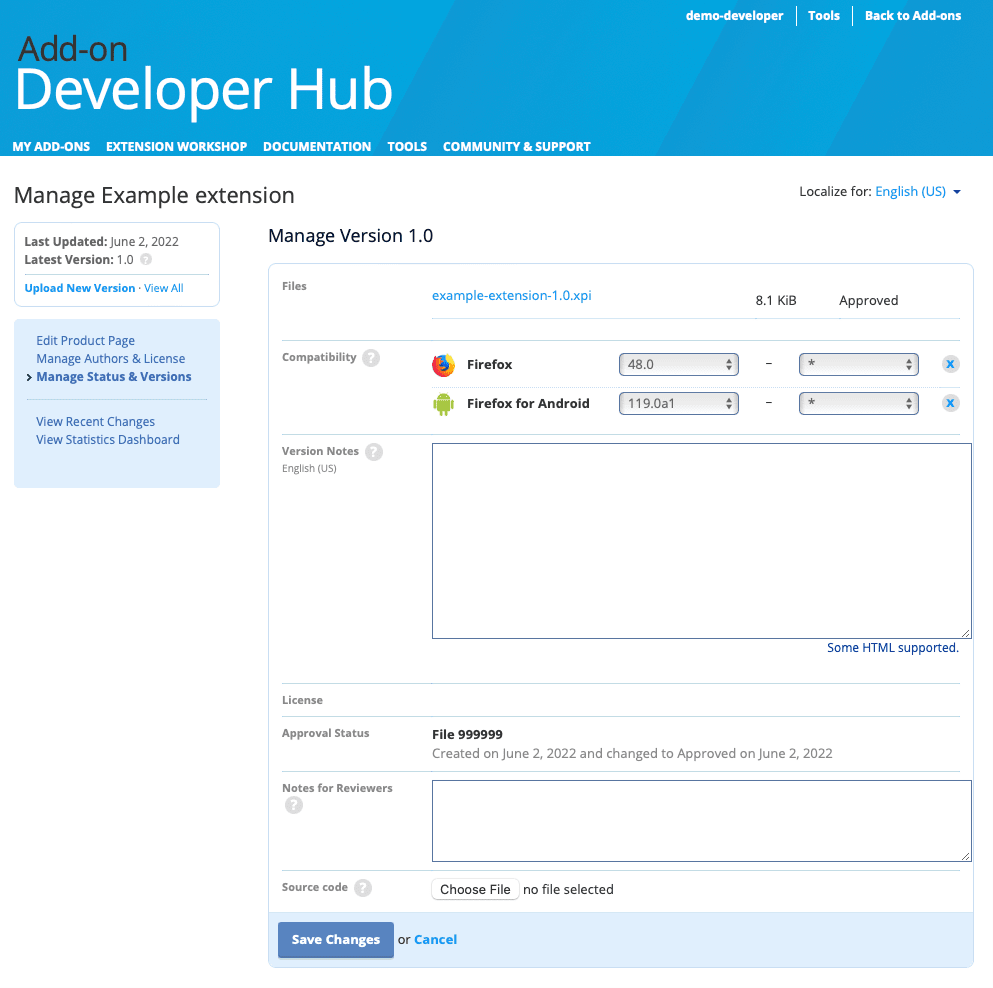Open the Compatibility help tooltip
Screen dimensions: 993x988
click(372, 357)
